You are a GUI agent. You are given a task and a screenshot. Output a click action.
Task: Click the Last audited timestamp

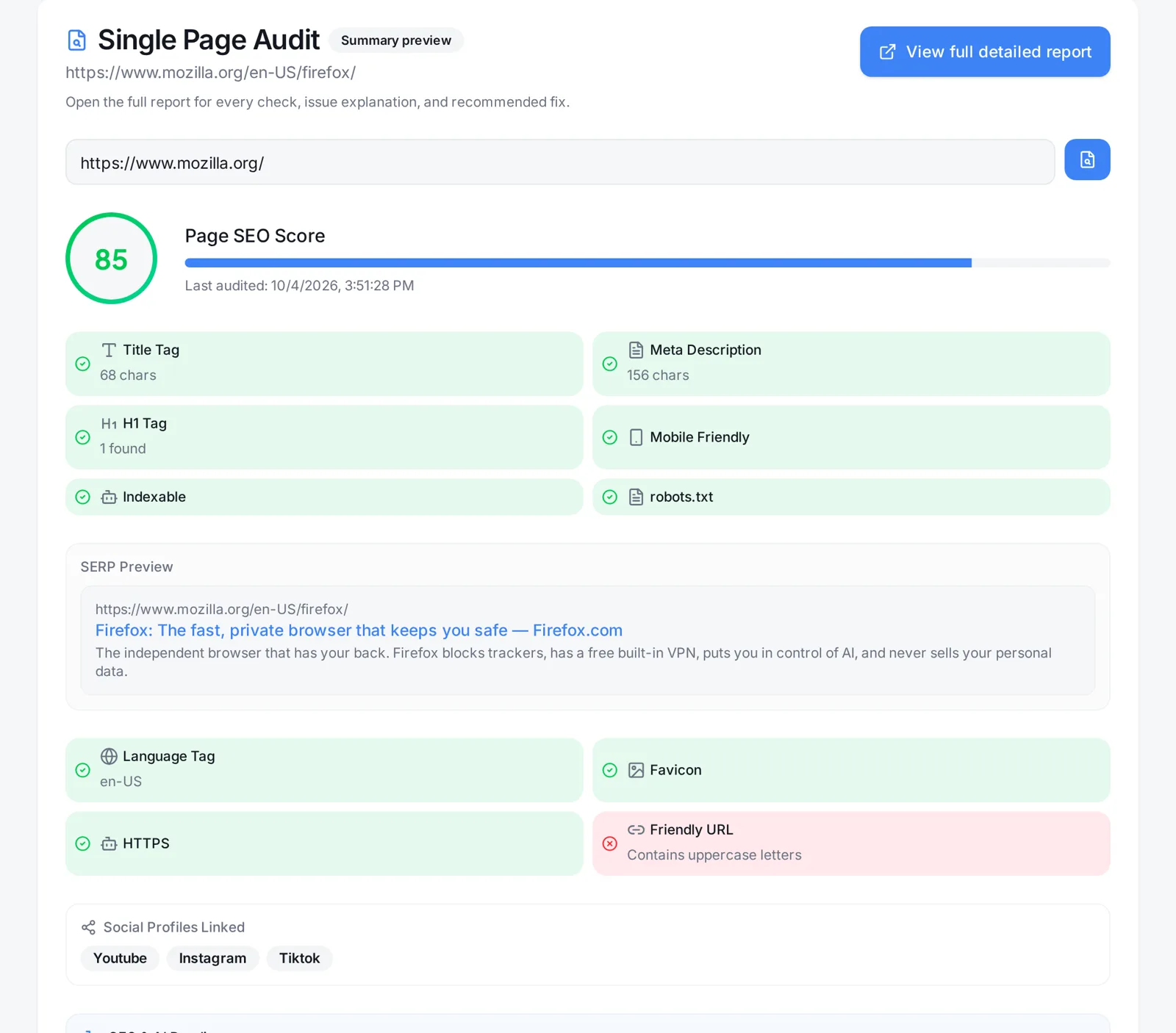click(299, 286)
